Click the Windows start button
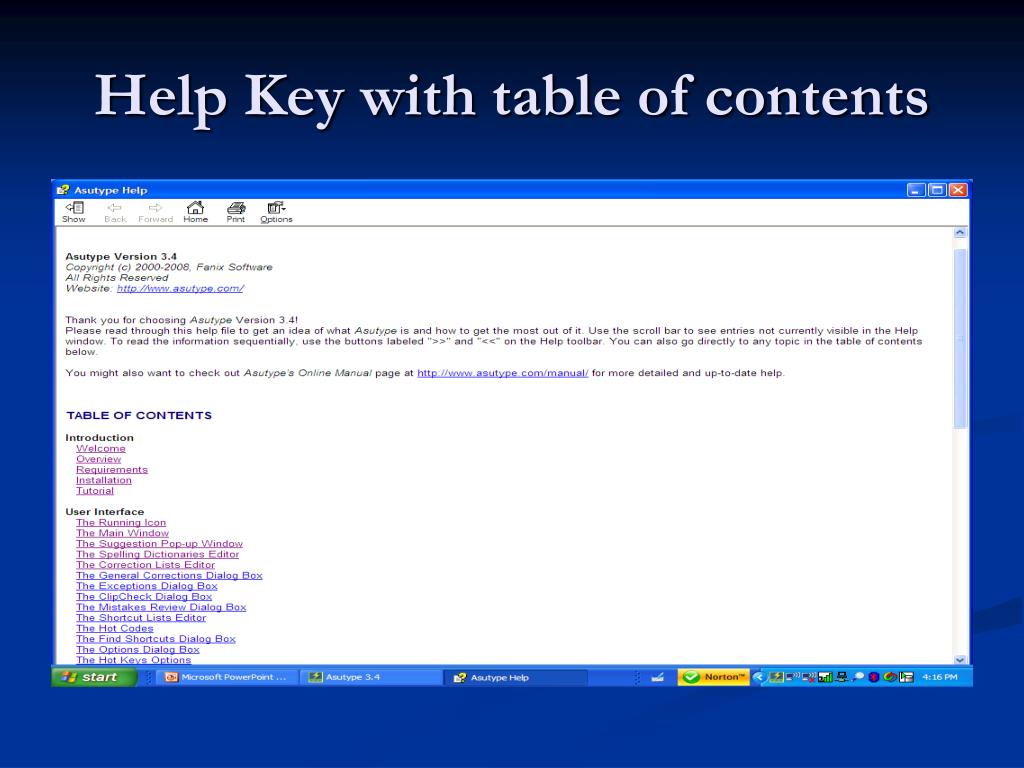The image size is (1024, 768). (x=94, y=677)
